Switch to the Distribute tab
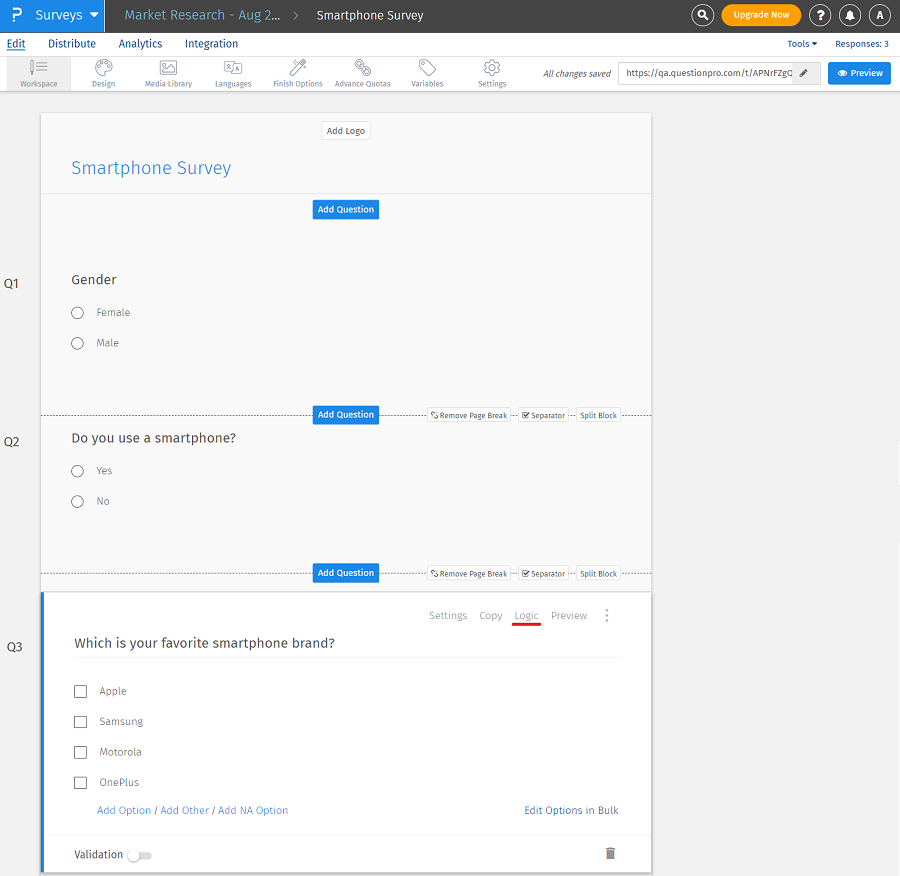Image resolution: width=900 pixels, height=876 pixels. (x=71, y=43)
